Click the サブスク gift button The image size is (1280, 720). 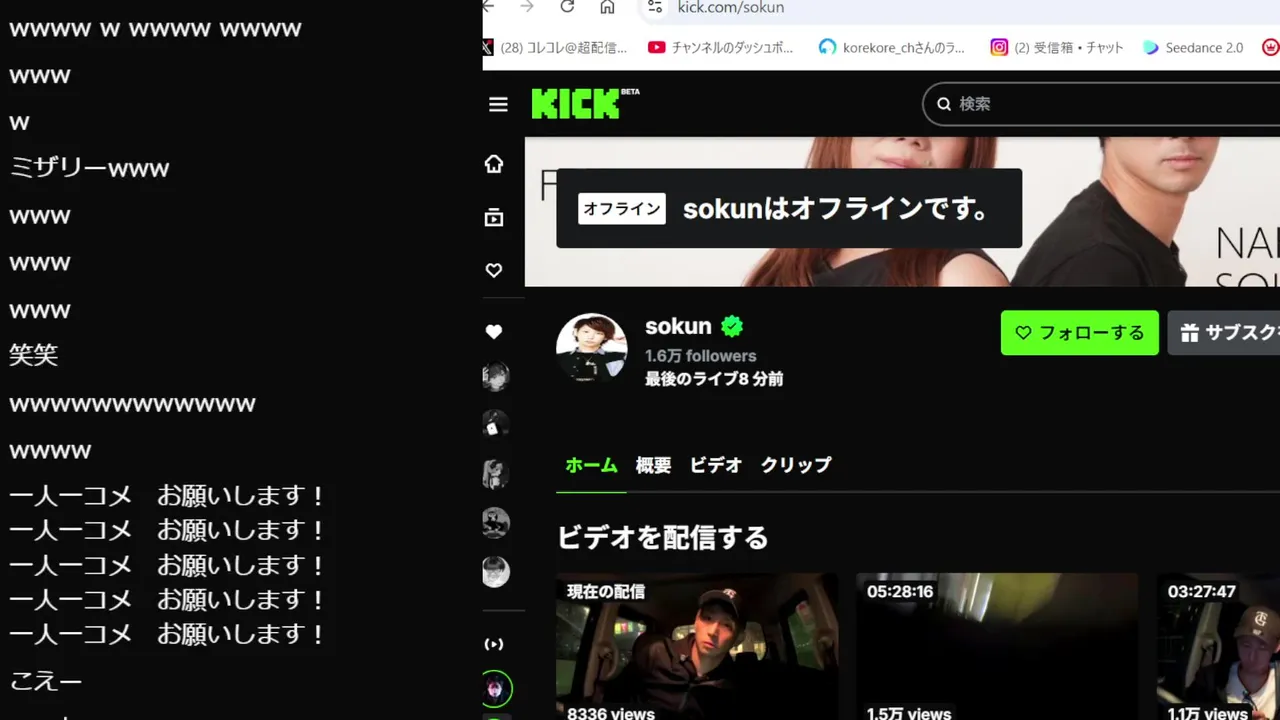coord(1224,333)
